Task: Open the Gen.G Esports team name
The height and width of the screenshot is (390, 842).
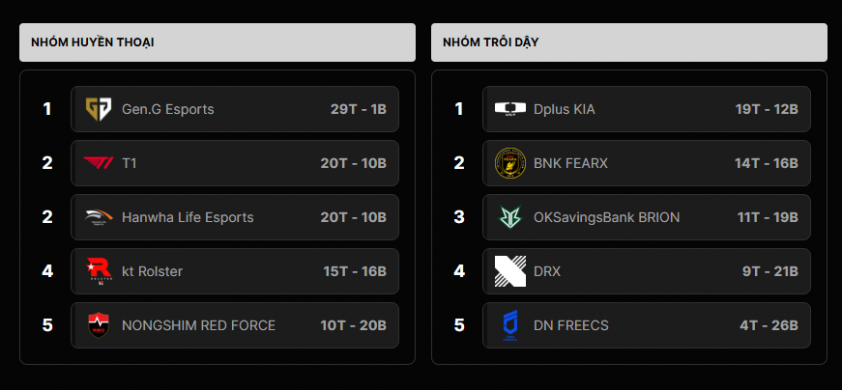Action: (168, 109)
